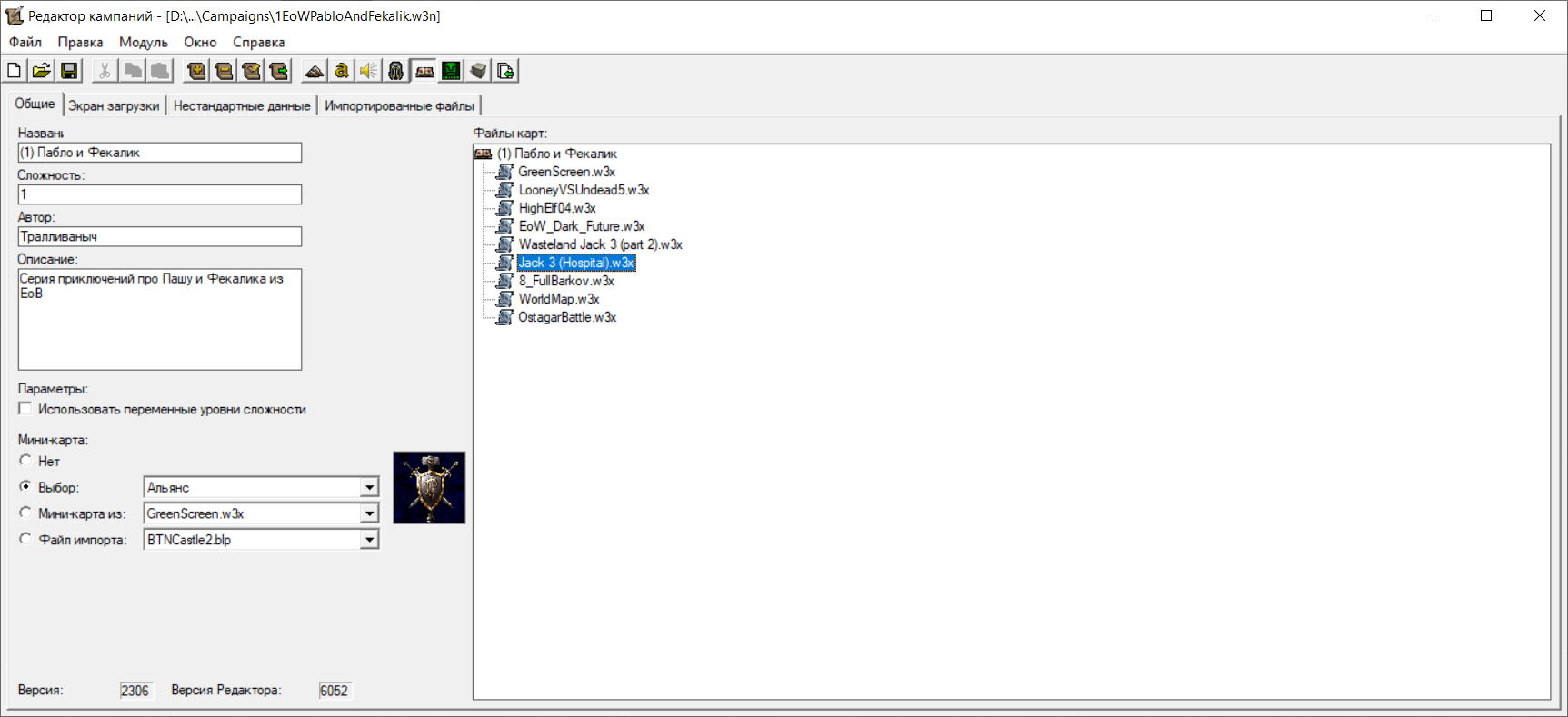Click the editor version value 6052
This screenshot has height=717, width=1568.
pos(334,691)
